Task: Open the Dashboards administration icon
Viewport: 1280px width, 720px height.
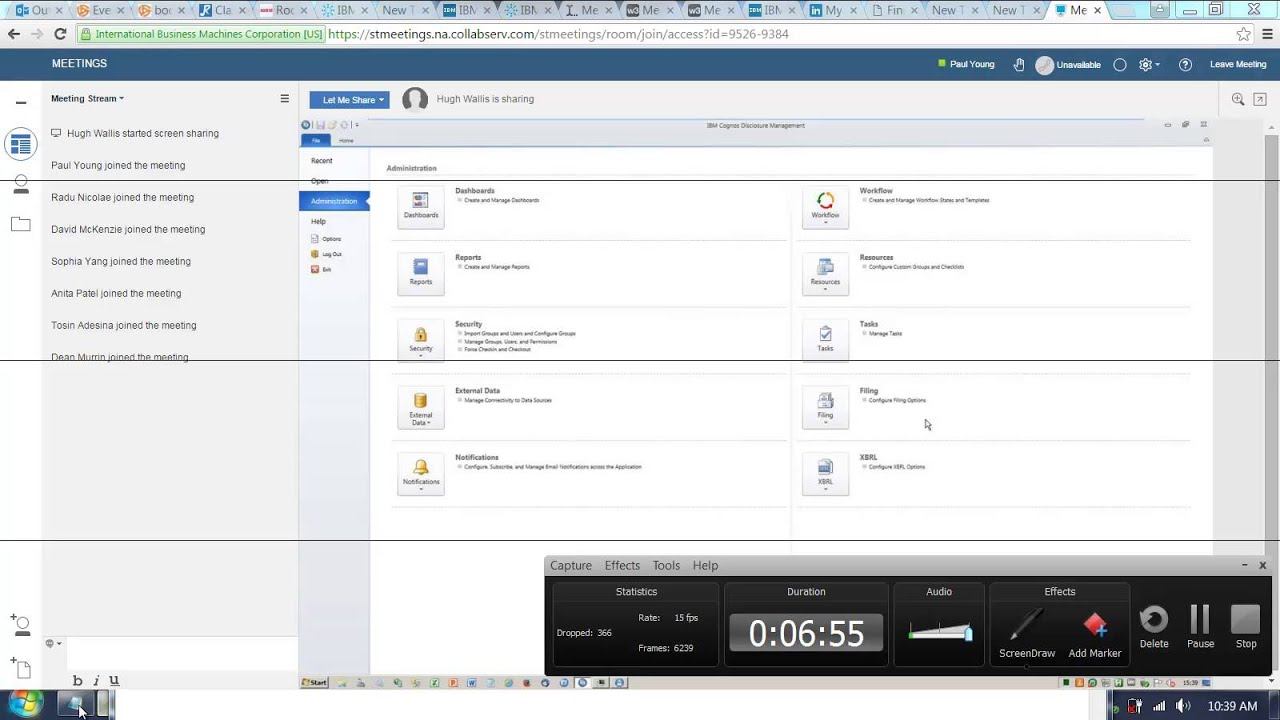Action: point(421,206)
